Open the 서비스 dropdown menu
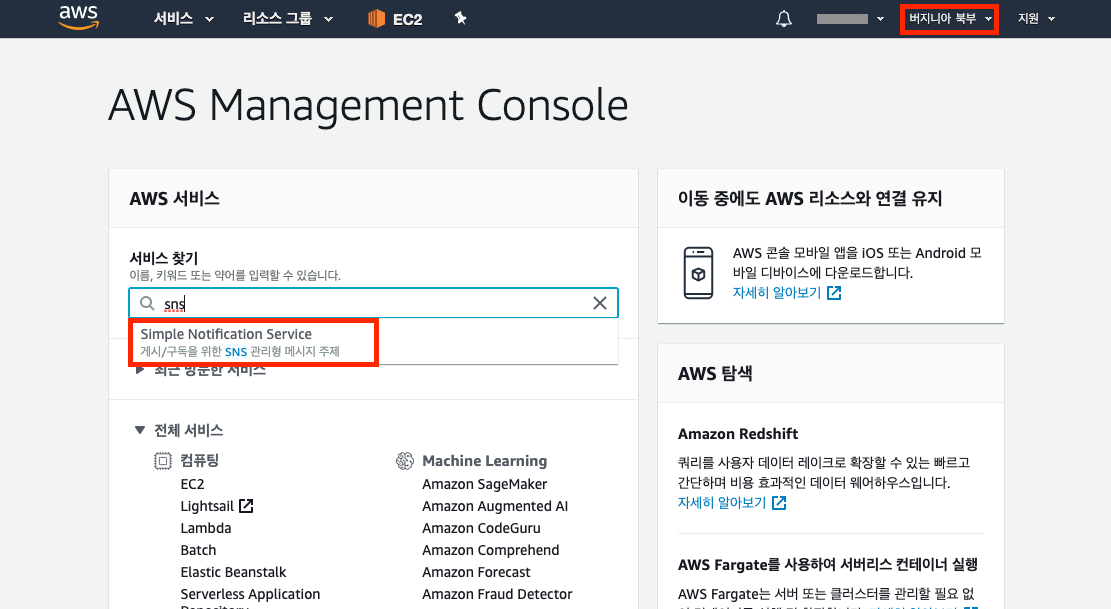Image resolution: width=1111 pixels, height=609 pixels. (x=184, y=19)
